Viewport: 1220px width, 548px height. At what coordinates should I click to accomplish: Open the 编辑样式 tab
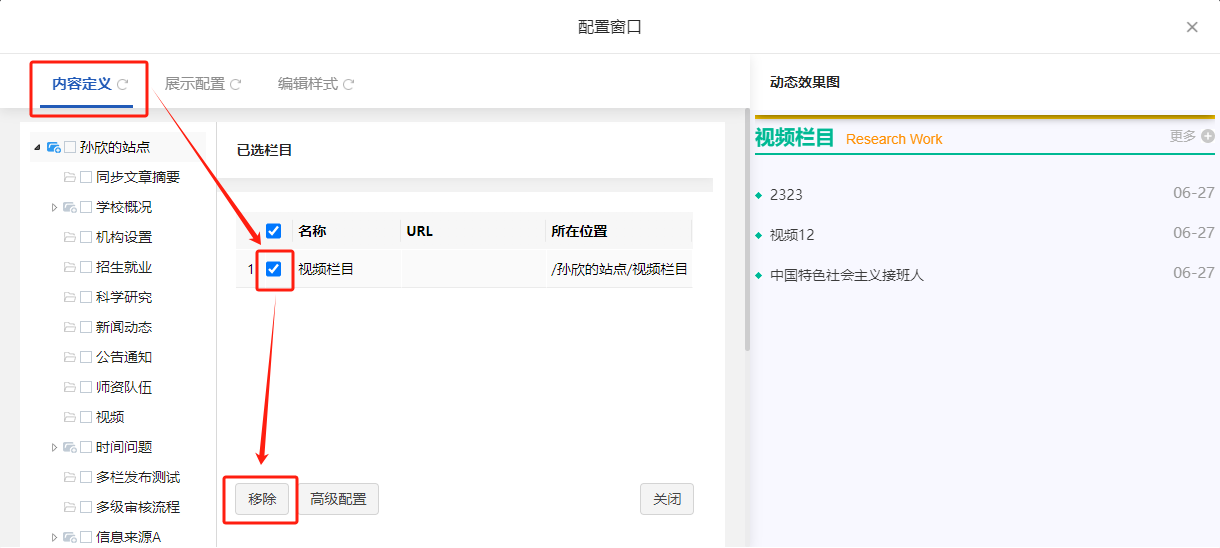click(x=308, y=84)
